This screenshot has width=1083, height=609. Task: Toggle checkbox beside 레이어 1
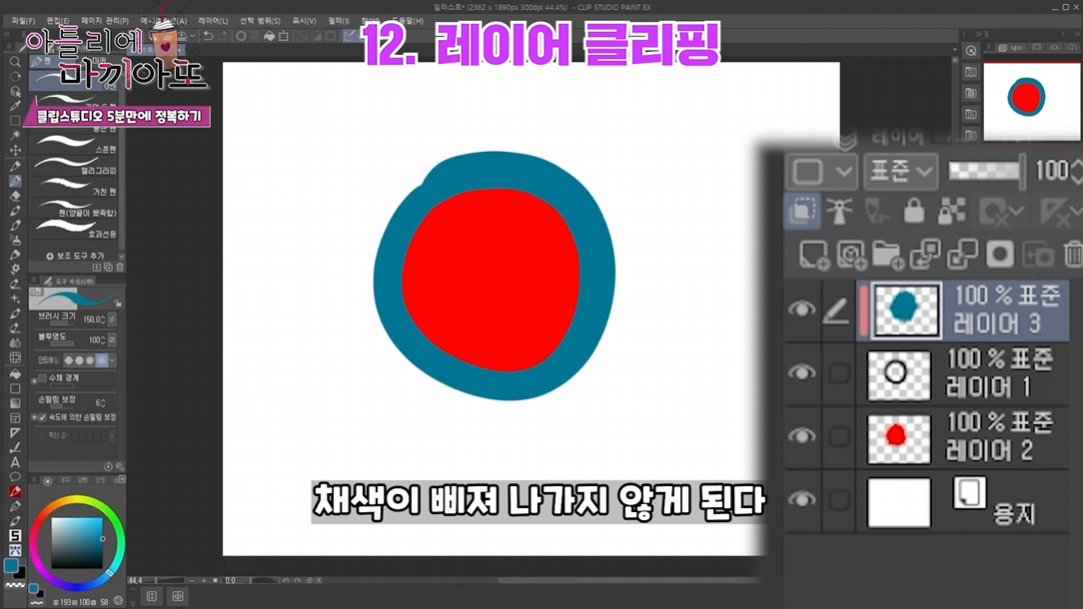click(x=839, y=374)
